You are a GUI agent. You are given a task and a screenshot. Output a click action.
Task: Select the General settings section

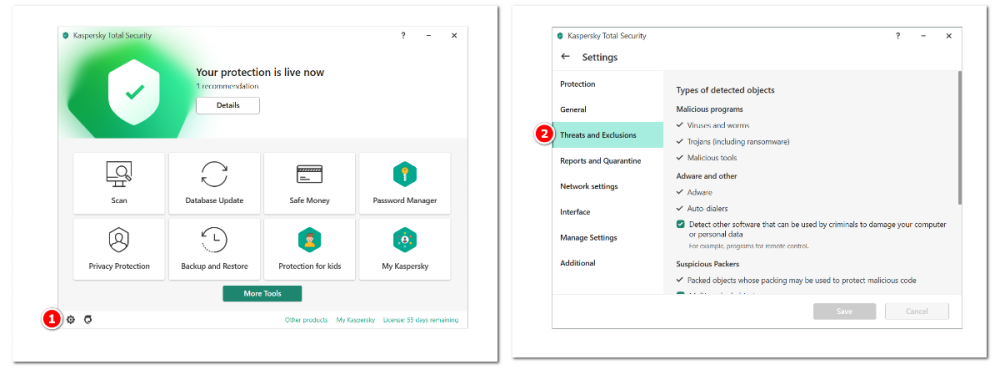coord(608,110)
